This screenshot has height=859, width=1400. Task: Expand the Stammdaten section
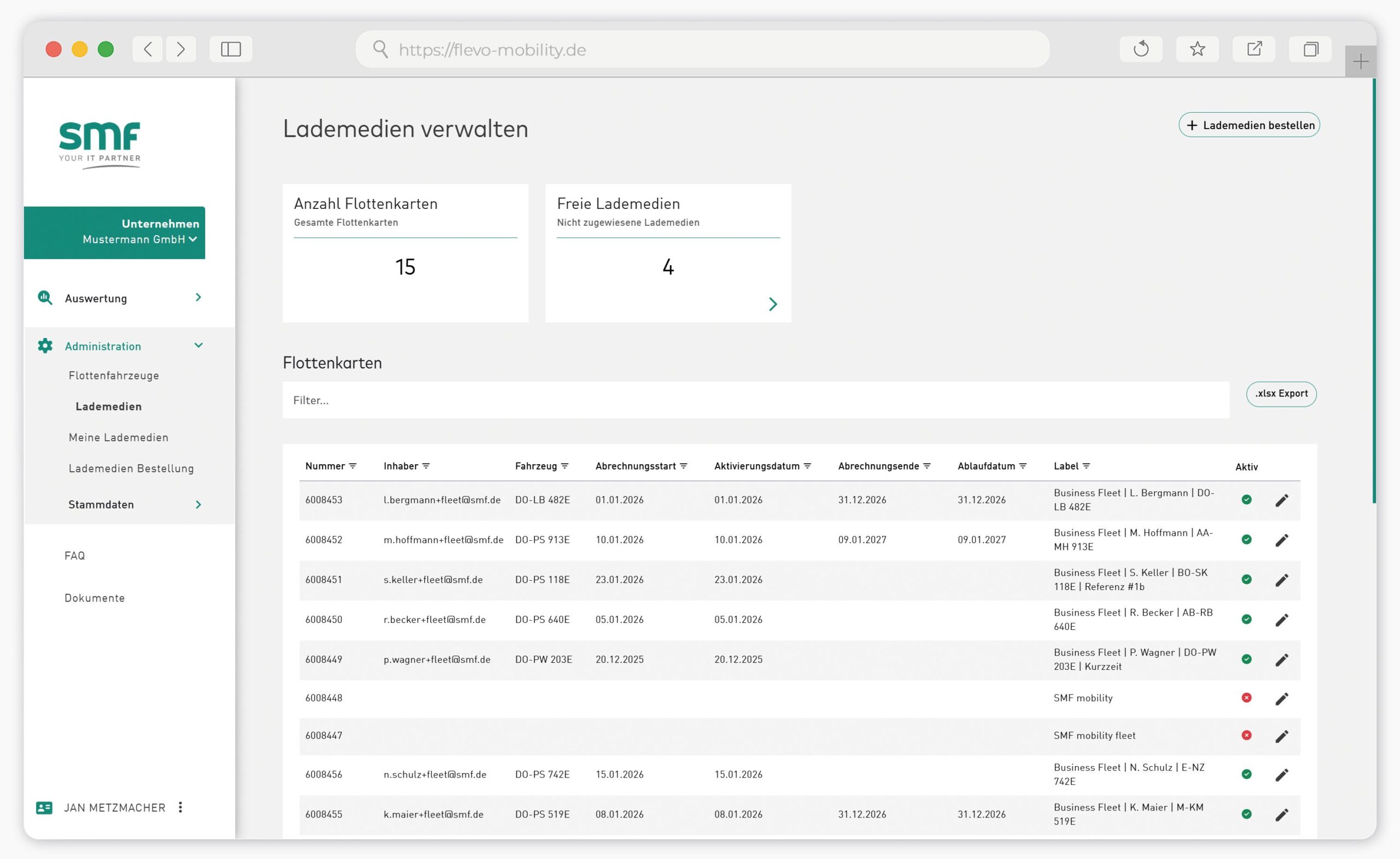click(x=199, y=504)
